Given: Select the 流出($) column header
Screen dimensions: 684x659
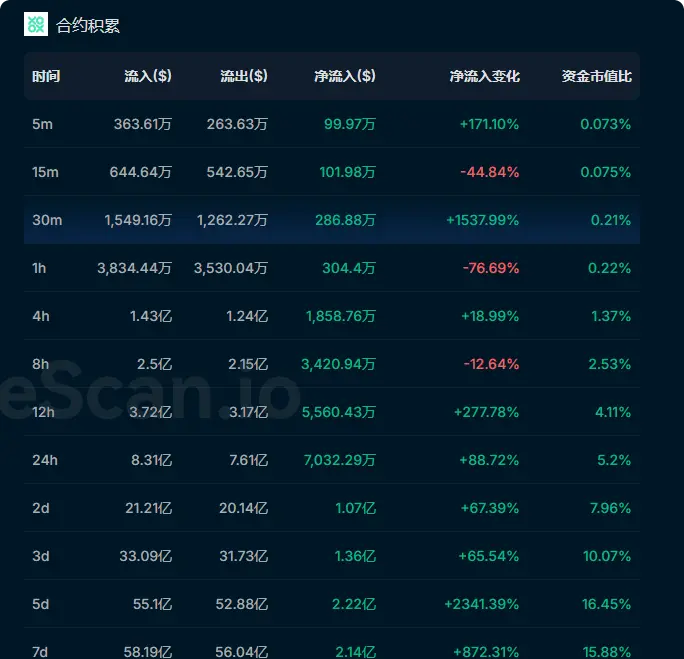Looking at the screenshot, I should tap(244, 76).
